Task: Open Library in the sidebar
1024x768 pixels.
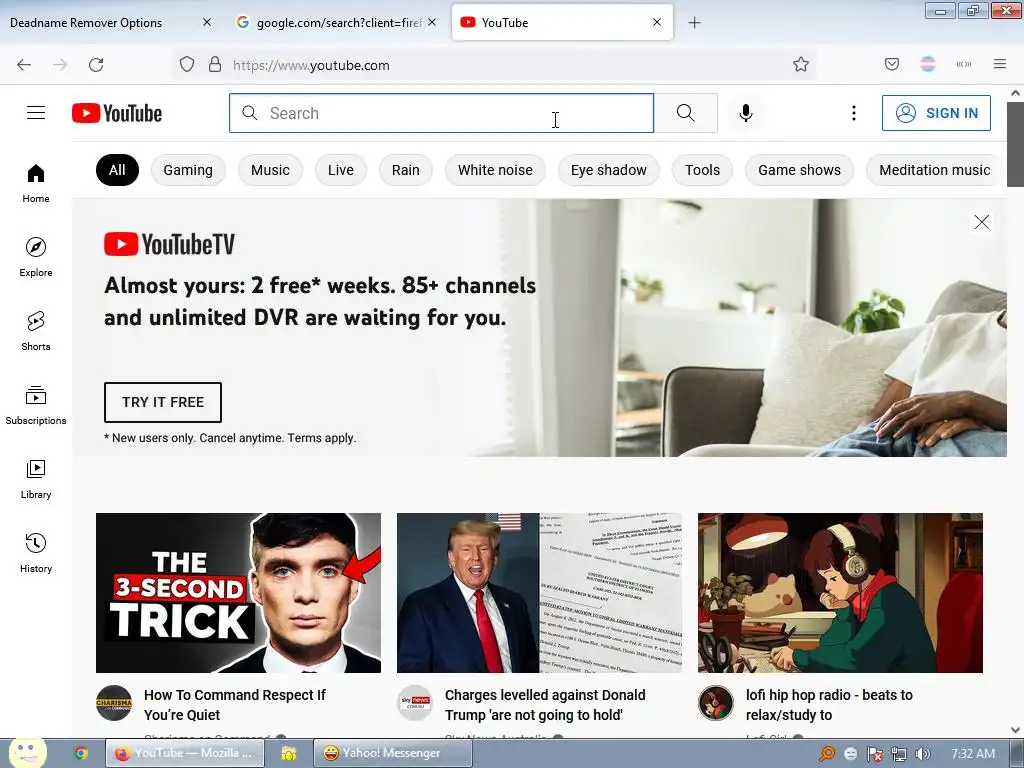Action: 36,479
